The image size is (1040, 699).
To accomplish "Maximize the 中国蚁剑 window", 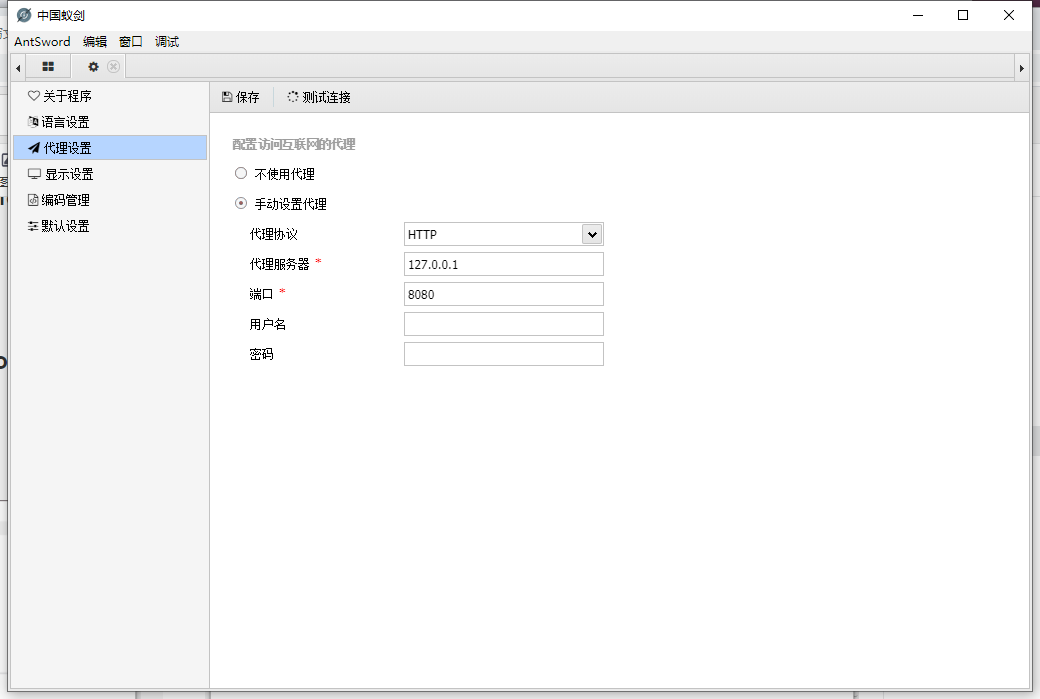I will pos(963,15).
